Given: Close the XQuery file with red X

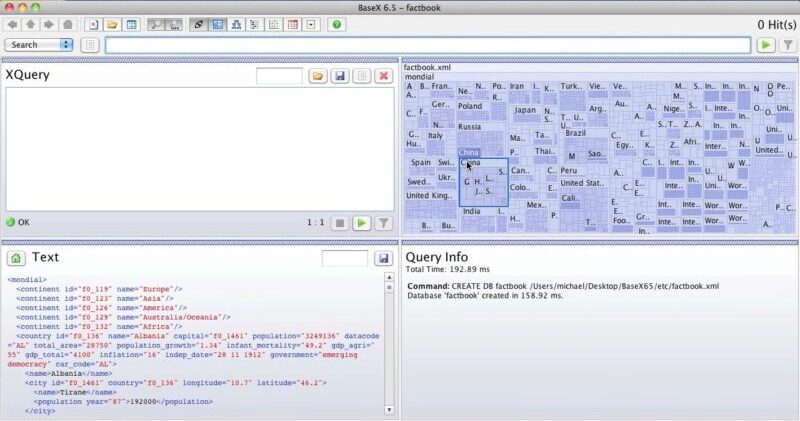Looking at the screenshot, I should pos(384,77).
